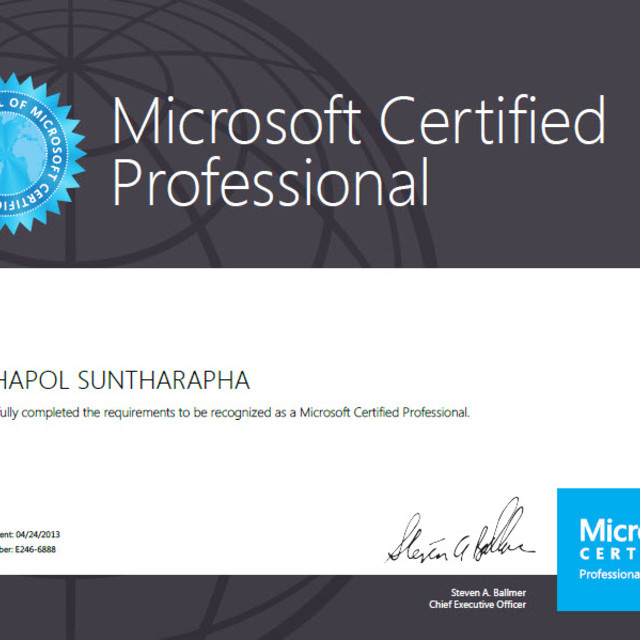Click the date 04/24/2013
This screenshot has height=640, width=640.
coord(38,534)
